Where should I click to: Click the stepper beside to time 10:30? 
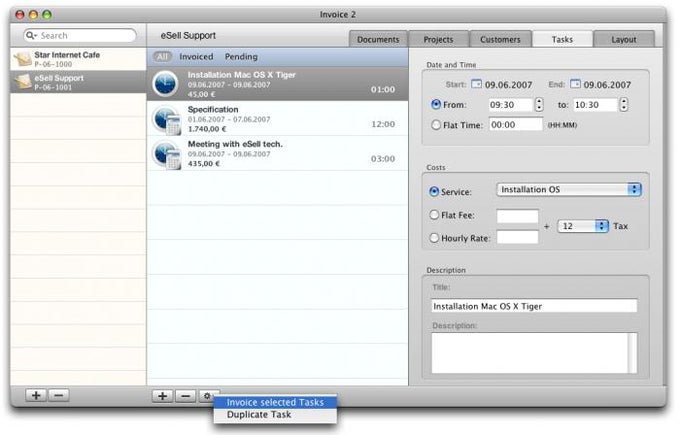click(x=624, y=105)
